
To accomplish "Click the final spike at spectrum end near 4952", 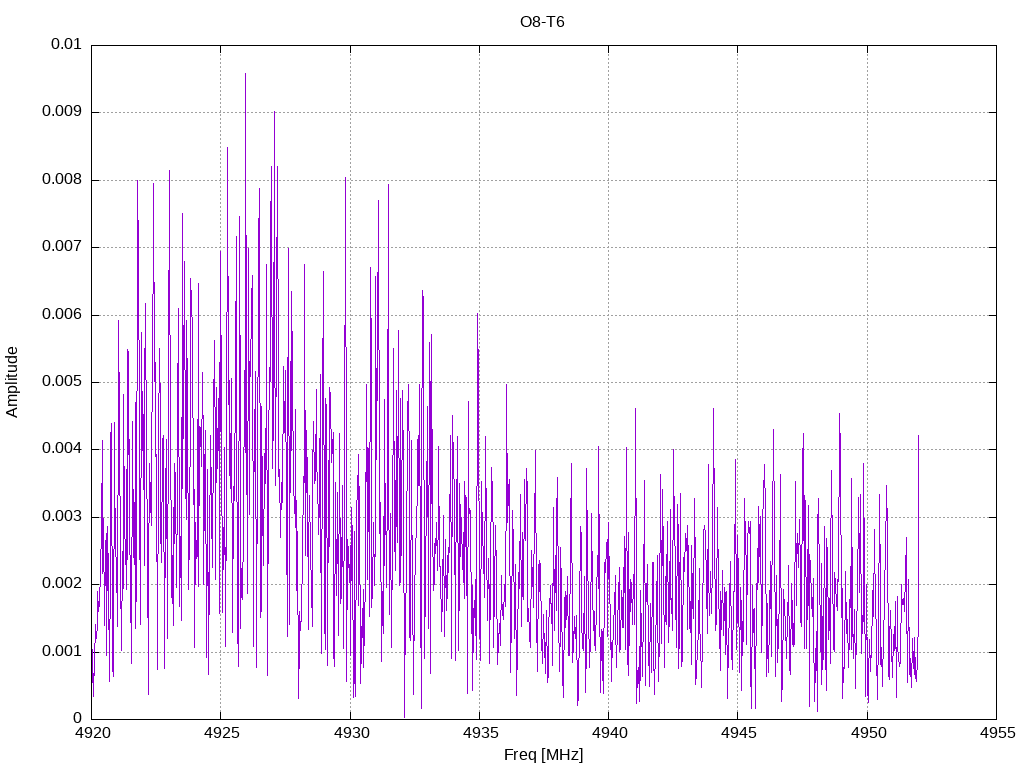I will tap(918, 436).
